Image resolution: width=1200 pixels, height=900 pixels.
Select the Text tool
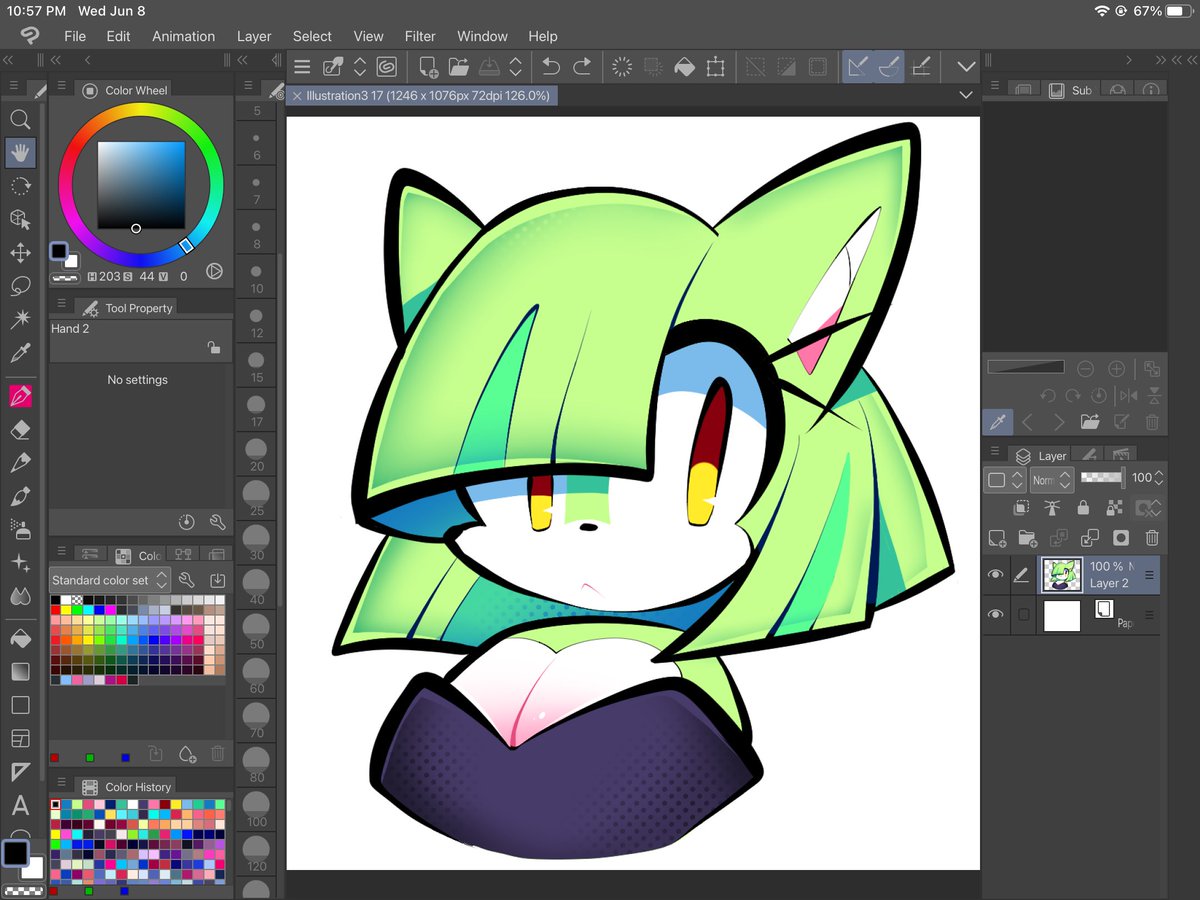[x=20, y=805]
